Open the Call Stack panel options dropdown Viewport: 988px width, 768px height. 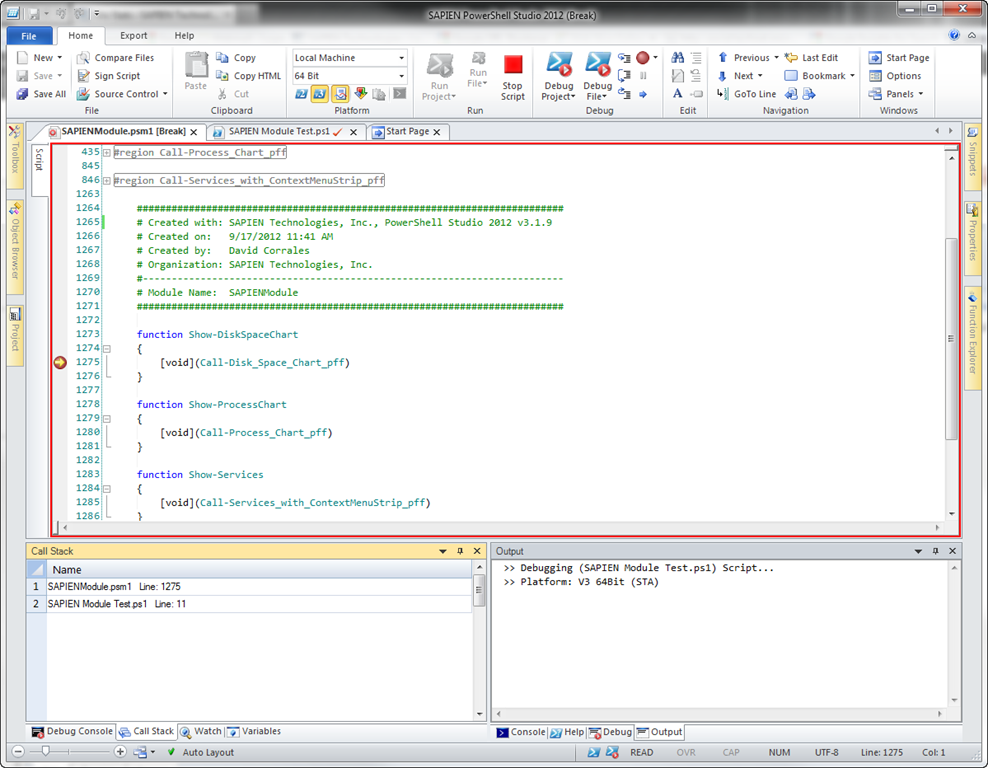[x=443, y=551]
